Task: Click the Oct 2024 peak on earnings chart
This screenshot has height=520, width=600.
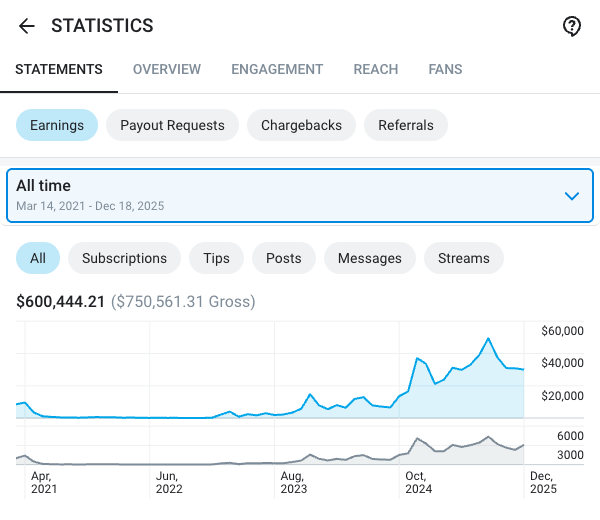Action: tap(416, 357)
